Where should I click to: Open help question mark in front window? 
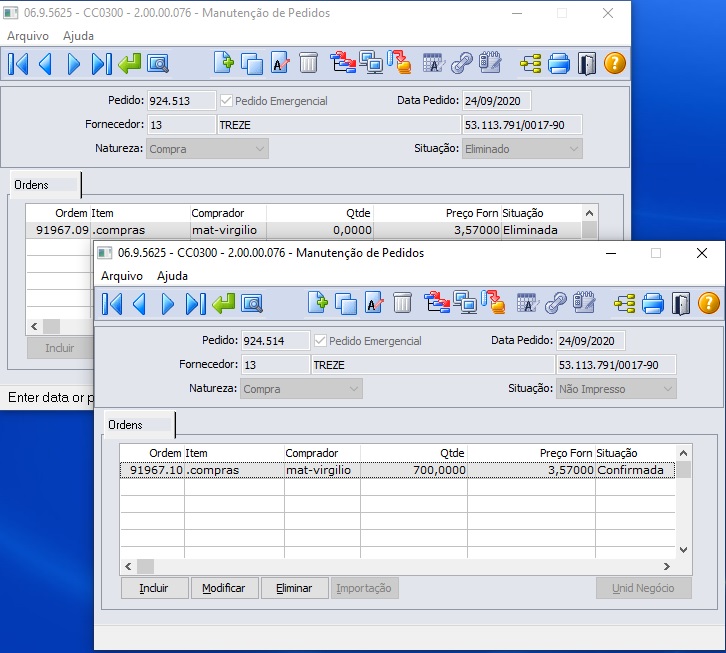click(709, 304)
